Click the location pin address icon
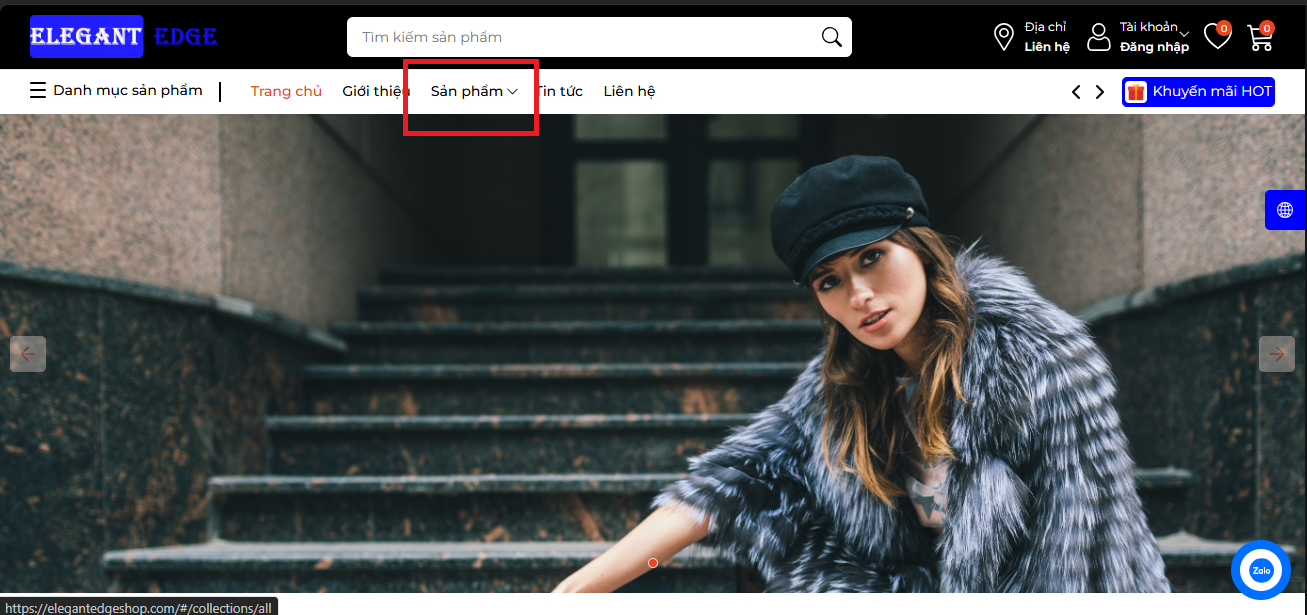The width and height of the screenshot is (1307, 615). coord(1003,37)
